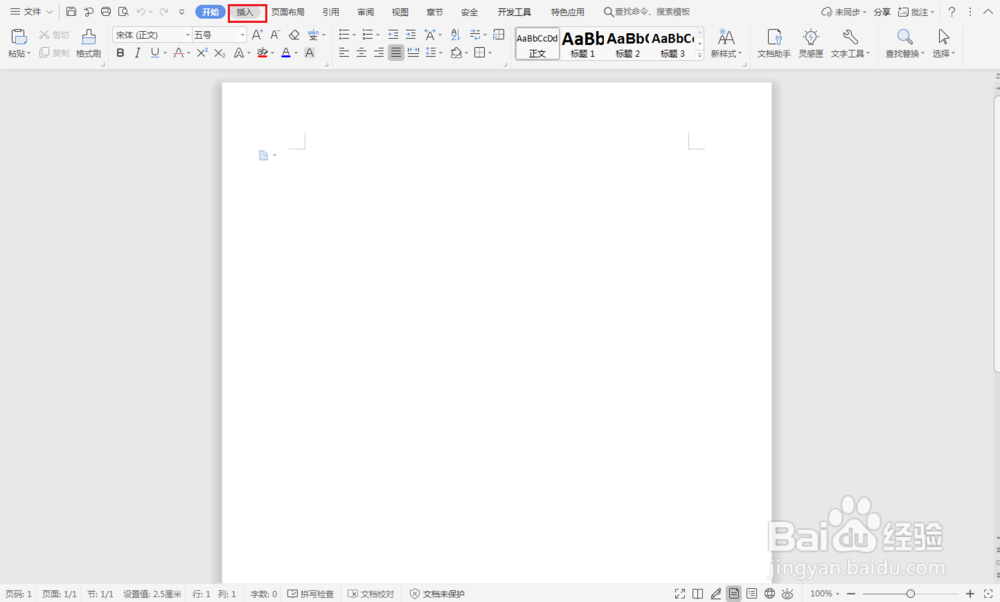1000x602 pixels.
Task: Click the Distributed alignment icon
Action: click(x=413, y=53)
